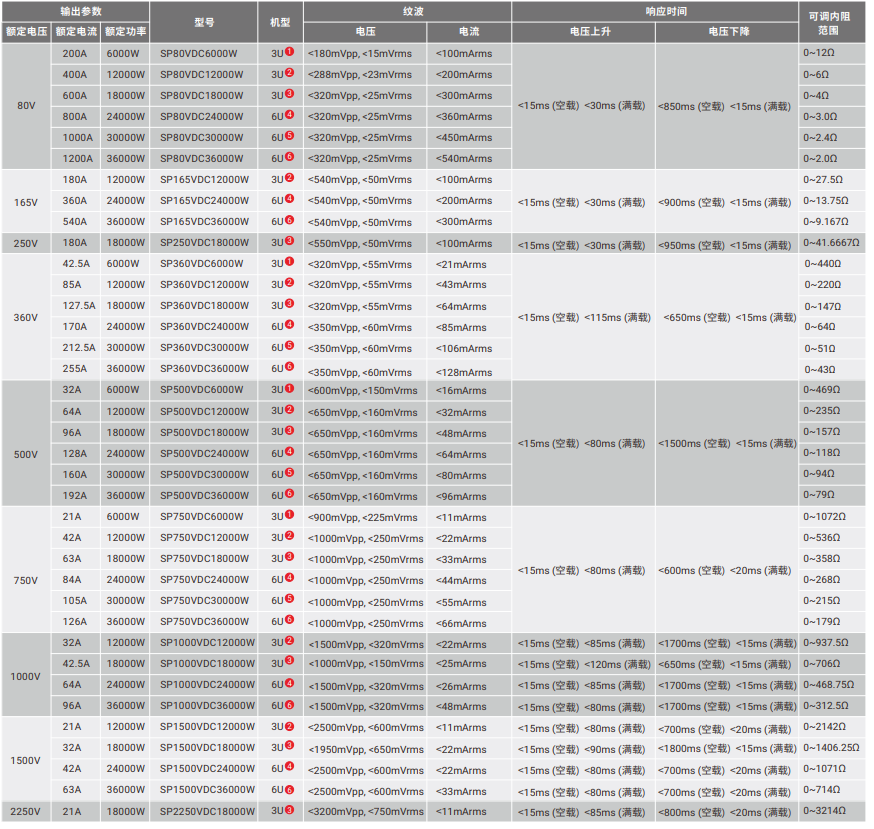874x829 pixels.
Task: Click the 纹波 column group header
Action: (x=406, y=12)
